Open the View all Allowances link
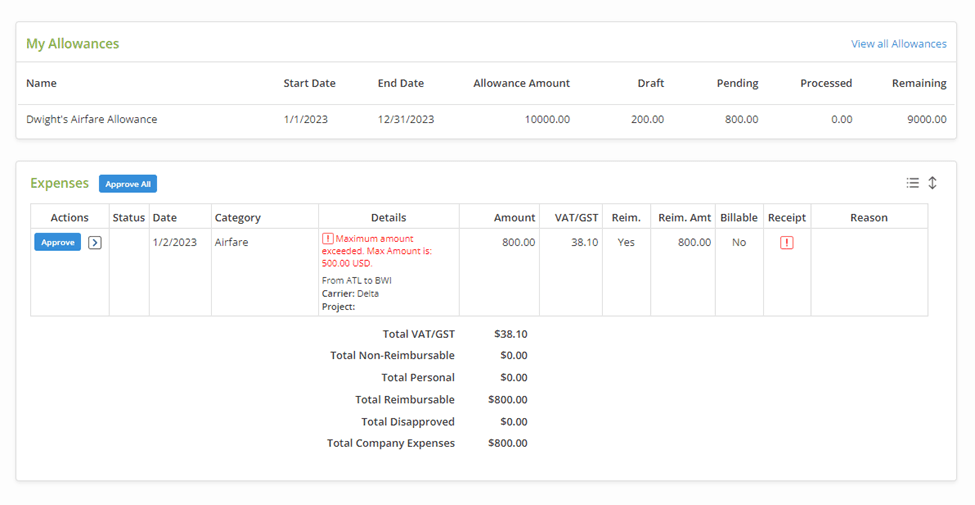The width and height of the screenshot is (975, 505). pyautogui.click(x=898, y=44)
